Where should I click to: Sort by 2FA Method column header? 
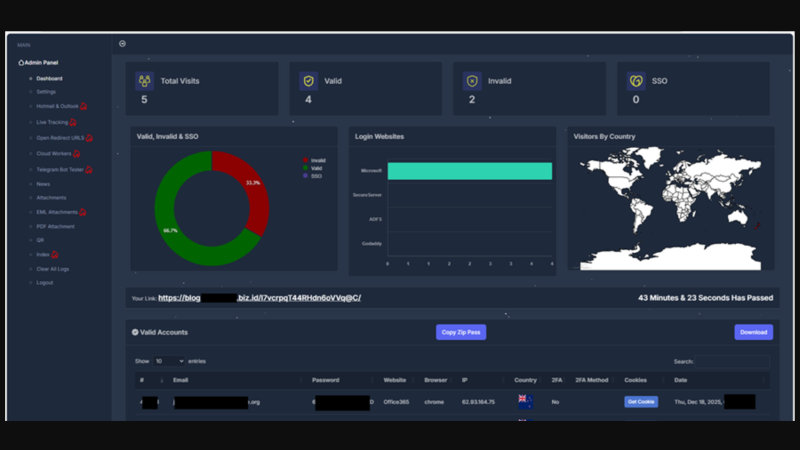tap(592, 380)
